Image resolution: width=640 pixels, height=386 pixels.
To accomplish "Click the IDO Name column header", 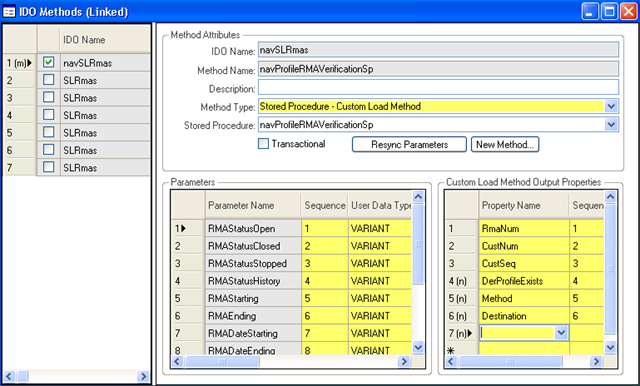I will (x=105, y=40).
